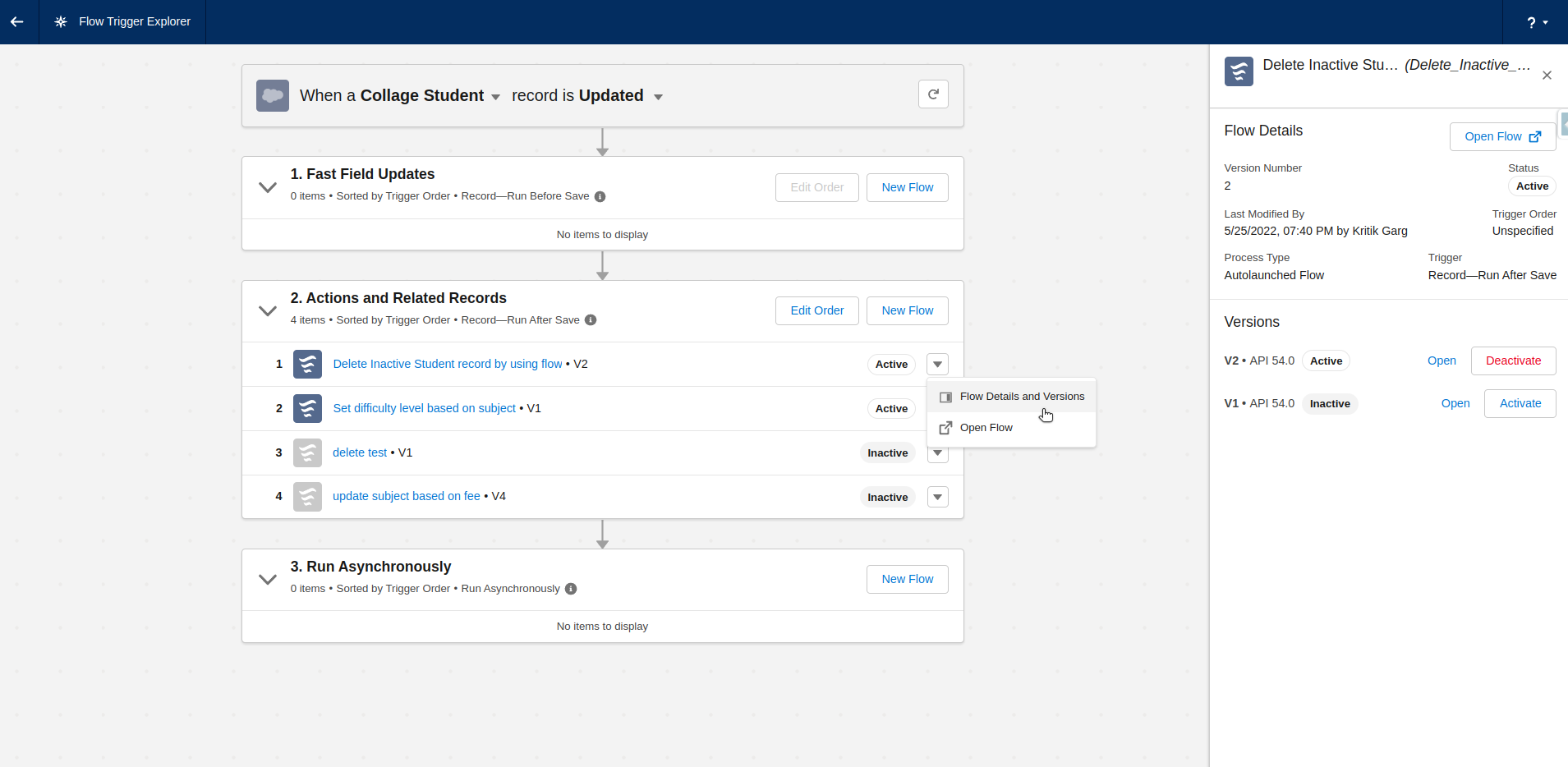The image size is (1568, 767).
Task: Collapse the Actions and Related Records section
Action: (x=267, y=310)
